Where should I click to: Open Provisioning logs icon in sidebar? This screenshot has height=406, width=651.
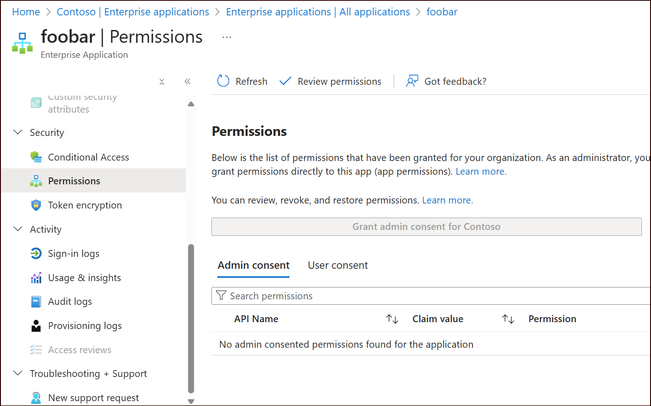click(x=36, y=326)
